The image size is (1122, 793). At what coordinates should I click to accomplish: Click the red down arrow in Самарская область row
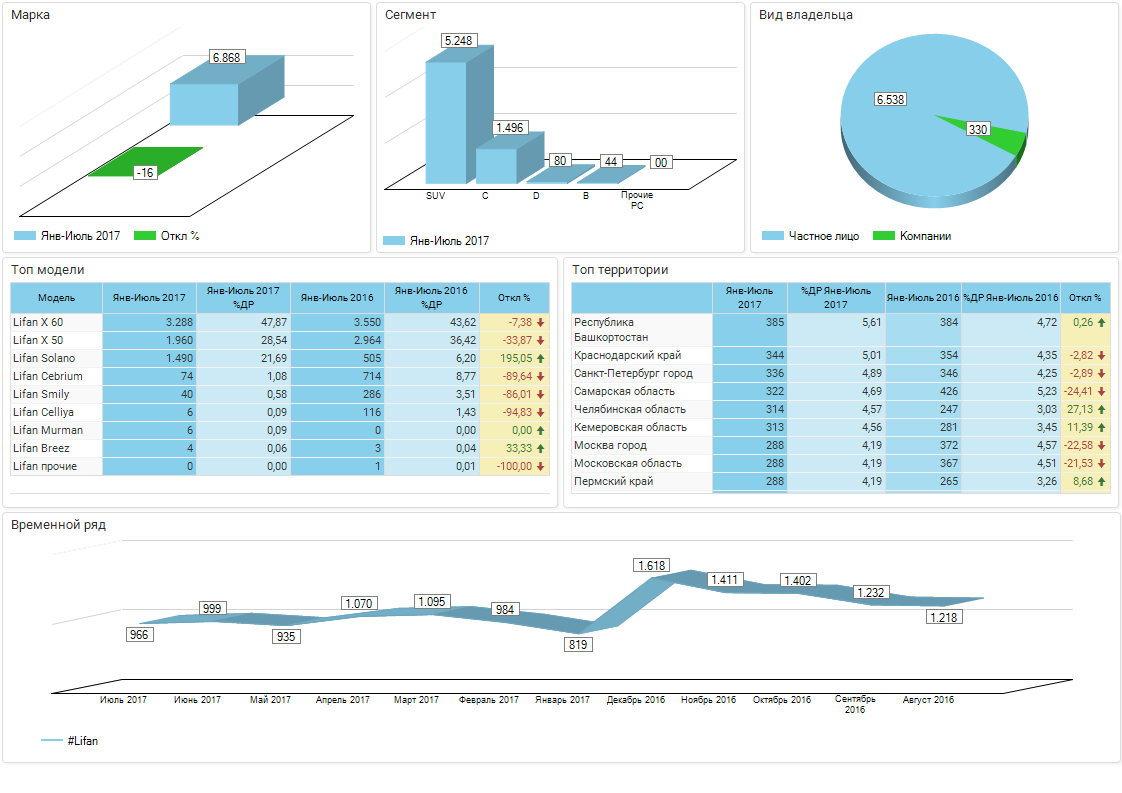click(x=1102, y=391)
